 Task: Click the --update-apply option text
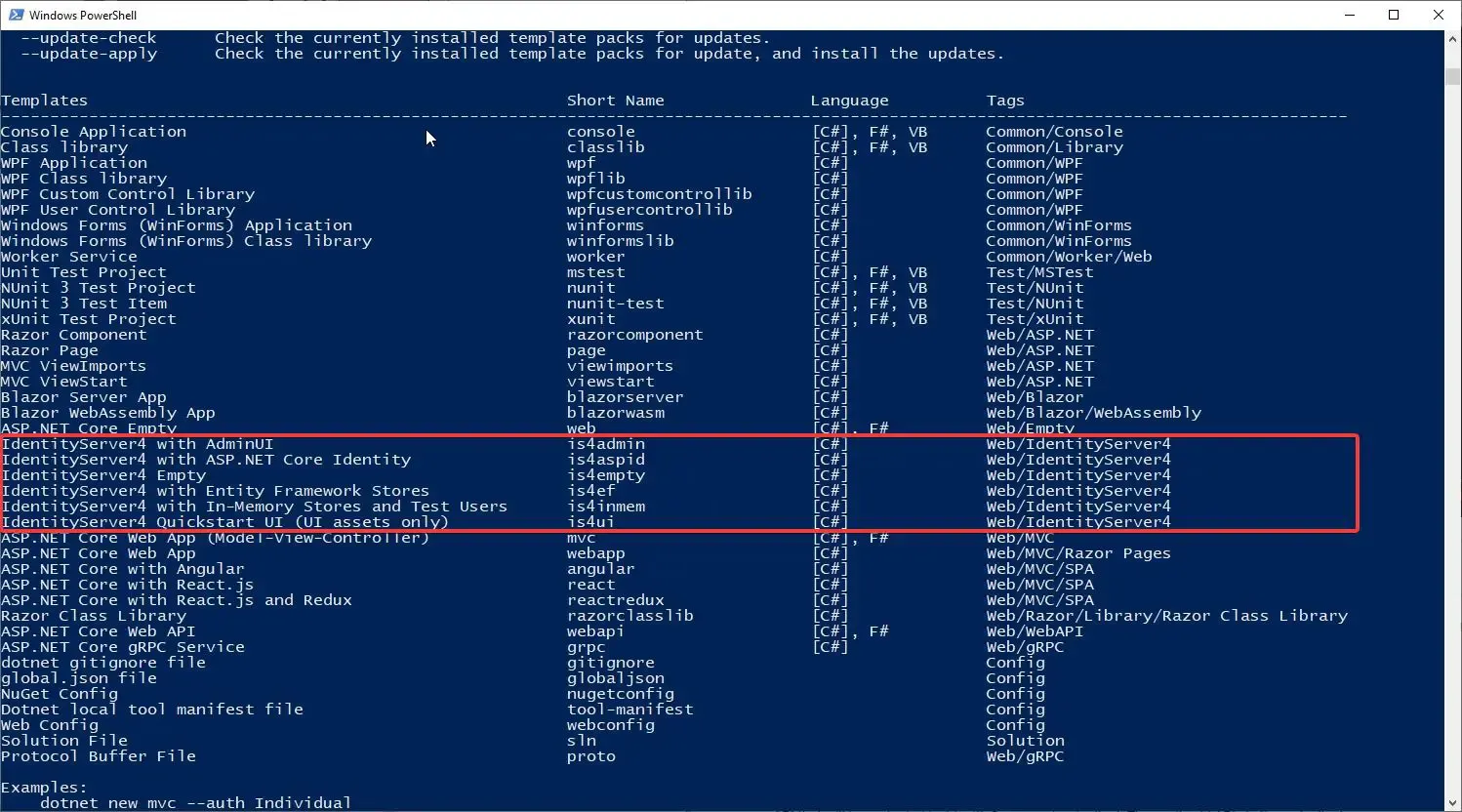[88, 54]
